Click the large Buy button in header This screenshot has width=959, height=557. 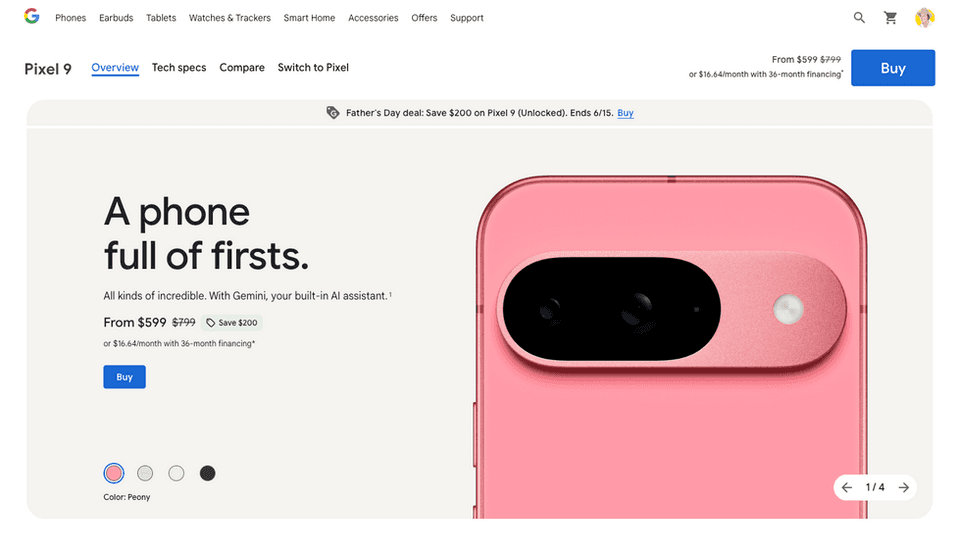(892, 68)
